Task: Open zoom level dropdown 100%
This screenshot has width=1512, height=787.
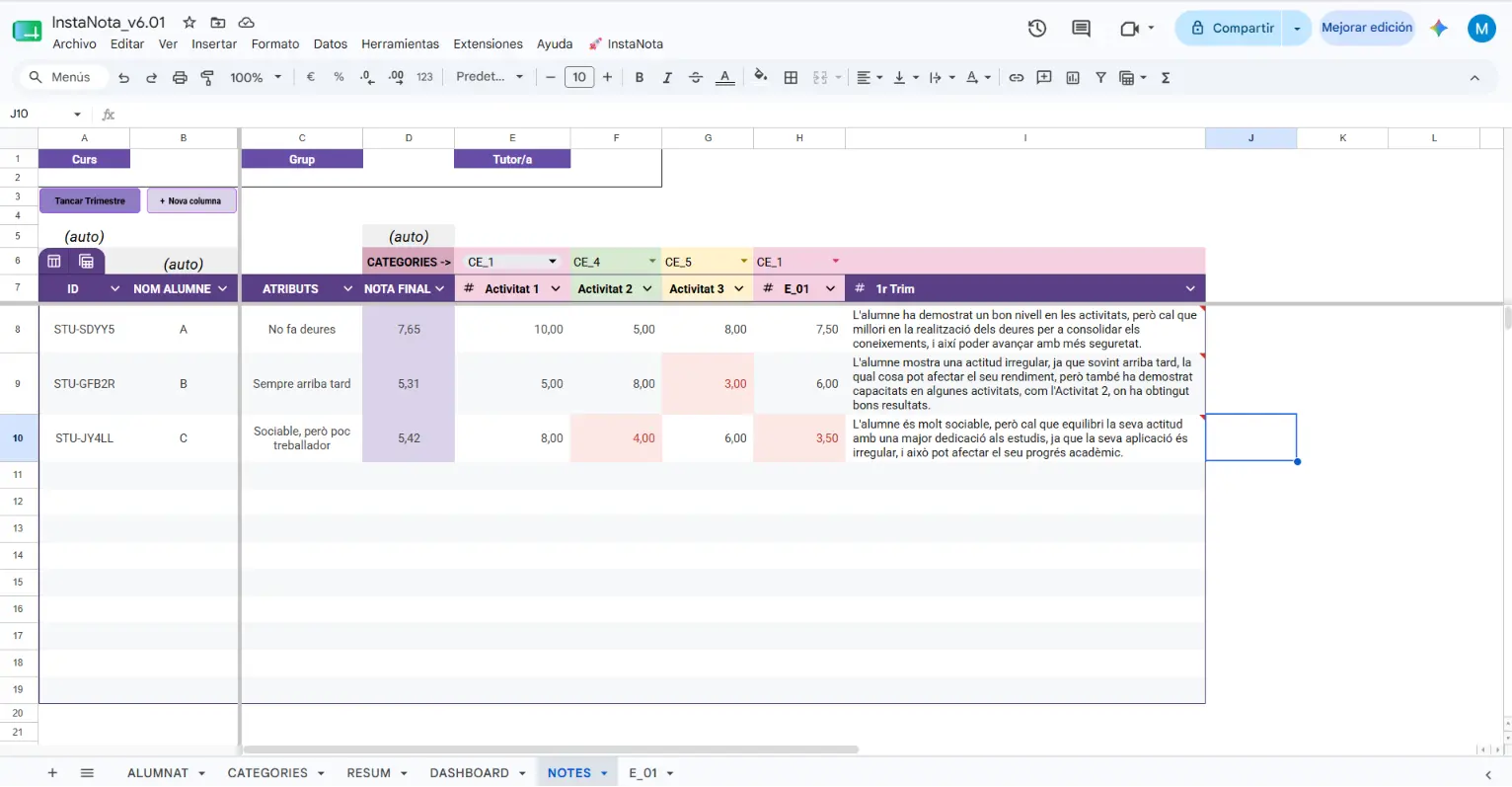Action: tap(256, 77)
